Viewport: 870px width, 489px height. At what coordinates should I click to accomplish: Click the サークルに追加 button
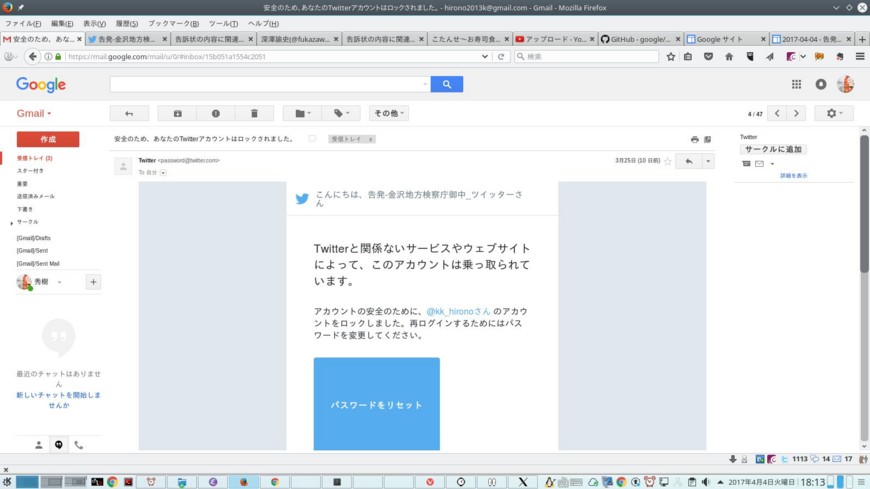coord(773,149)
